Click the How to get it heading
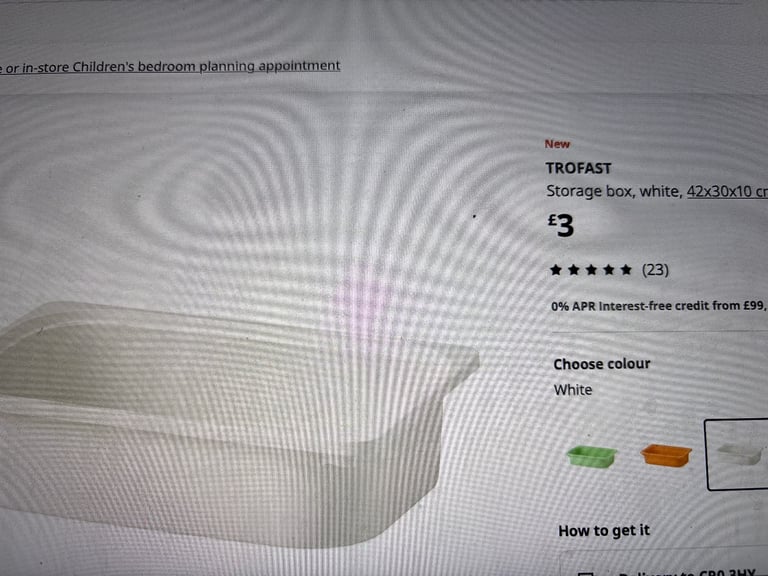The height and width of the screenshot is (576, 768). point(604,530)
